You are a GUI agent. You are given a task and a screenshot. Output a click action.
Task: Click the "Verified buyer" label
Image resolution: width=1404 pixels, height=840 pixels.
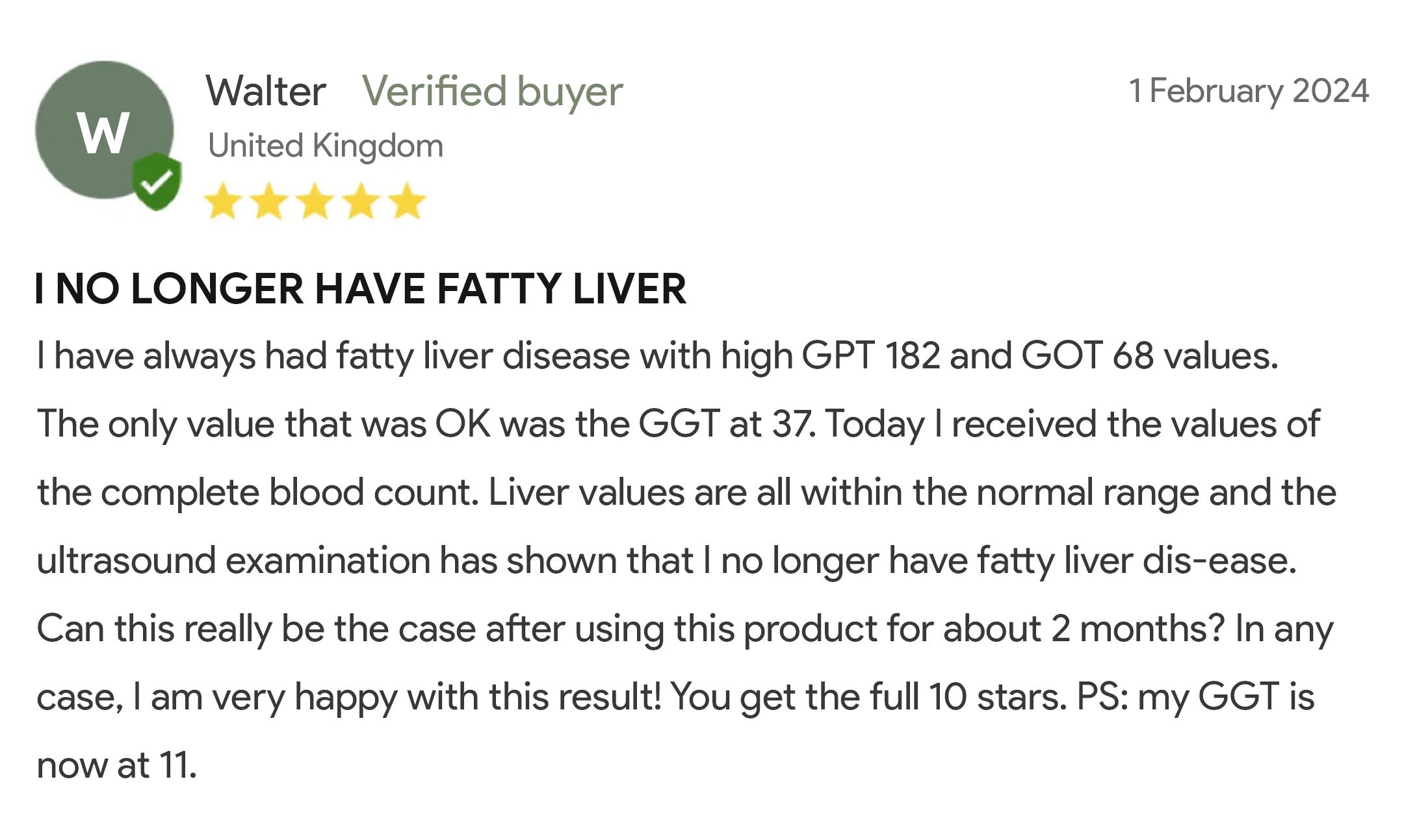[492, 91]
